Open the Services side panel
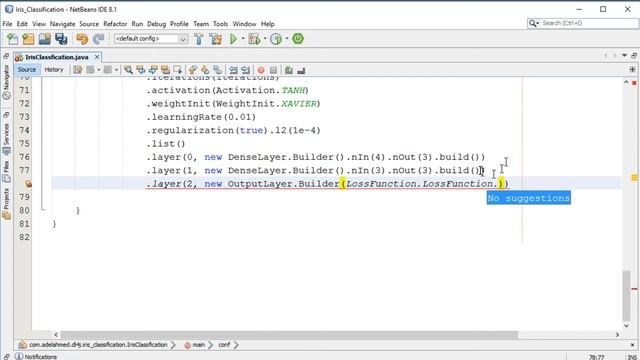 6,139
